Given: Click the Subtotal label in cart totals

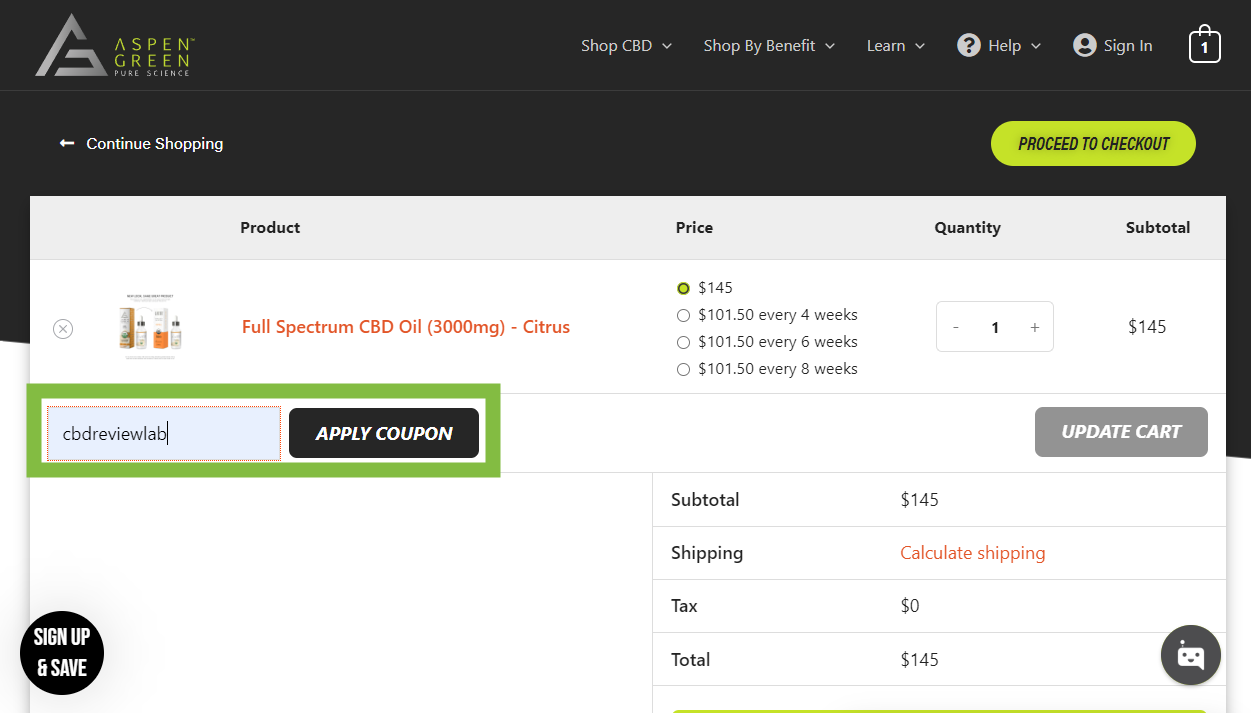Looking at the screenshot, I should [x=705, y=500].
